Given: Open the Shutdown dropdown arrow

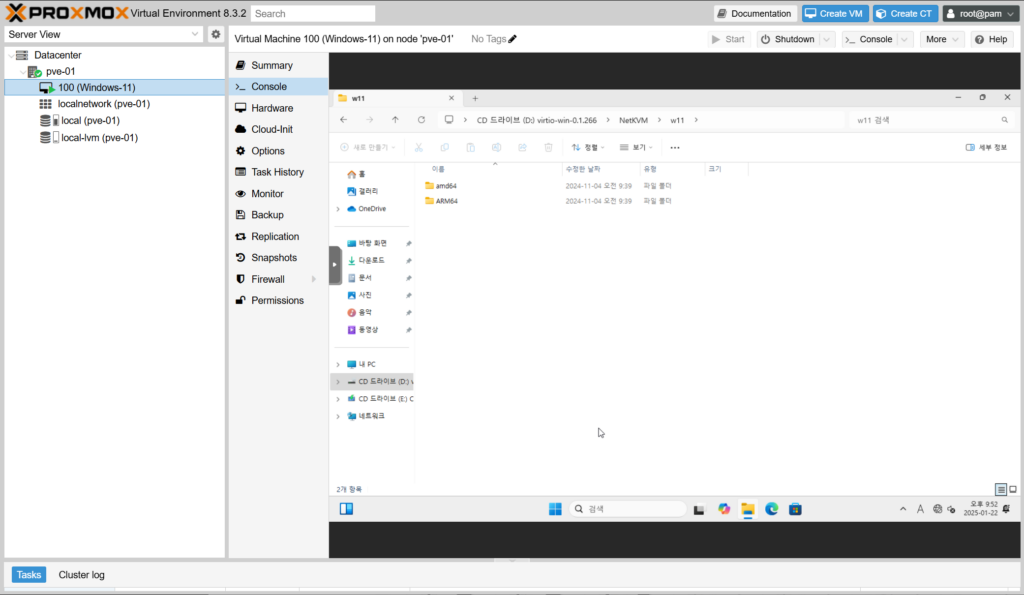Looking at the screenshot, I should [x=827, y=39].
